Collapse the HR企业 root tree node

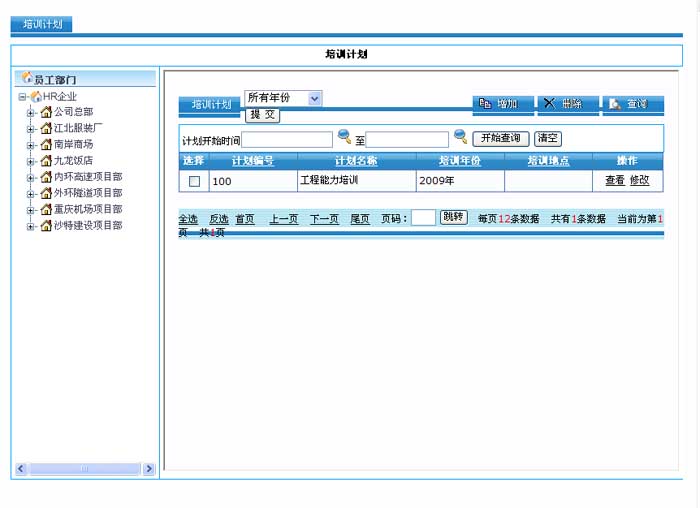(x=22, y=96)
